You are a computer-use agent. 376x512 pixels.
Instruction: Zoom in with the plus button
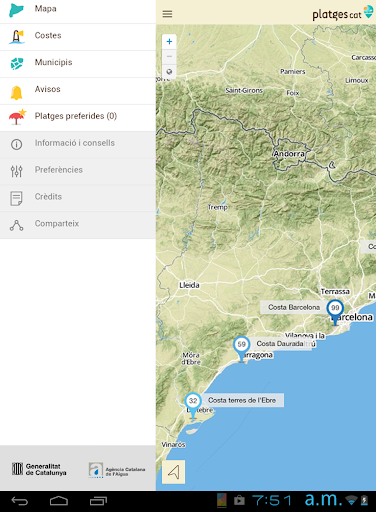[x=169, y=42]
